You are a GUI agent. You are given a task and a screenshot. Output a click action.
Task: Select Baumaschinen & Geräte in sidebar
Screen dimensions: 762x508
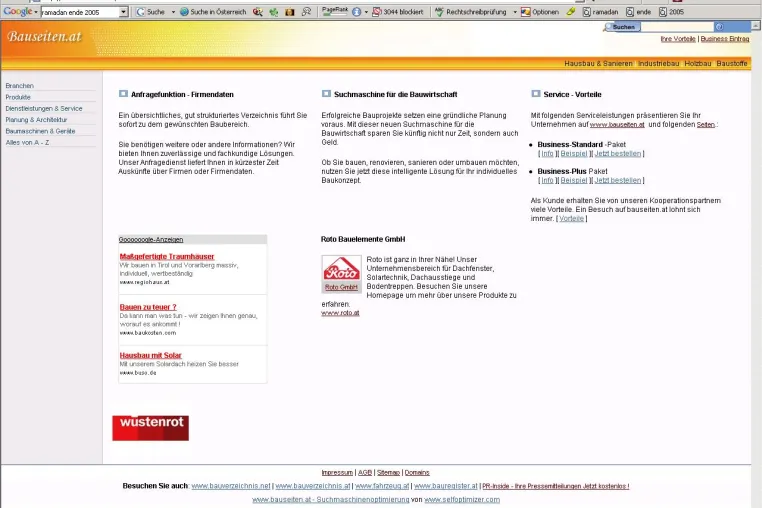[40, 131]
